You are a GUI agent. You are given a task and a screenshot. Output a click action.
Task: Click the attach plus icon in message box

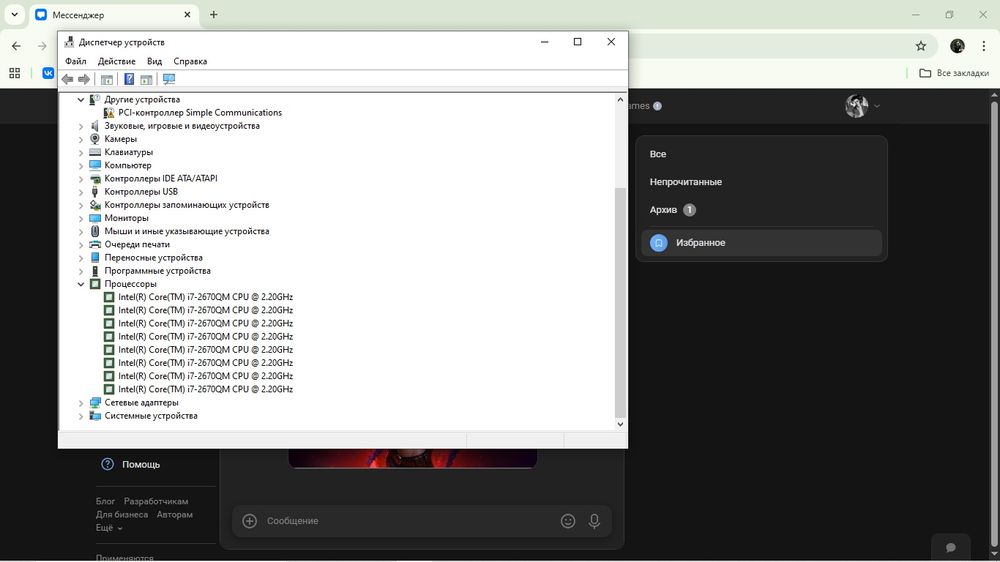[x=249, y=521]
